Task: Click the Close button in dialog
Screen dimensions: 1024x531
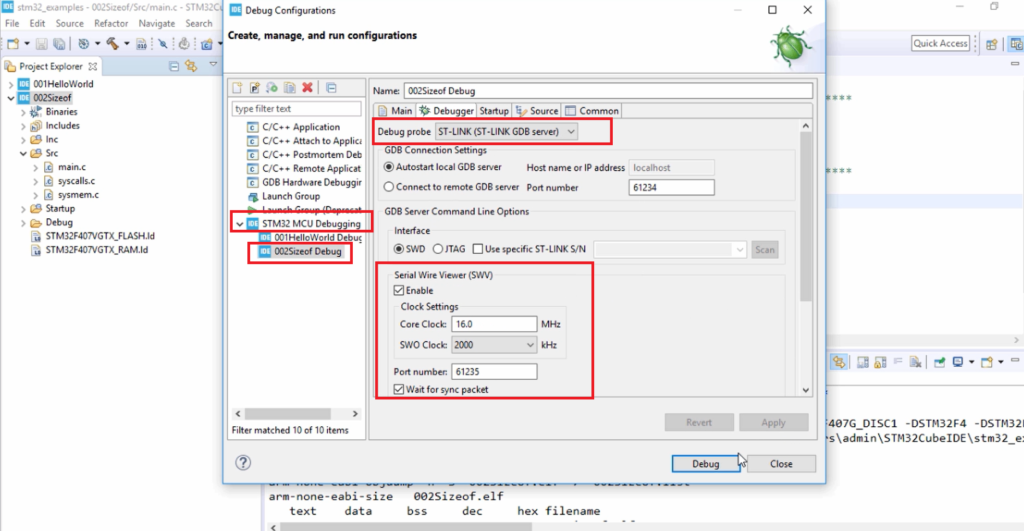Action: [x=781, y=464]
